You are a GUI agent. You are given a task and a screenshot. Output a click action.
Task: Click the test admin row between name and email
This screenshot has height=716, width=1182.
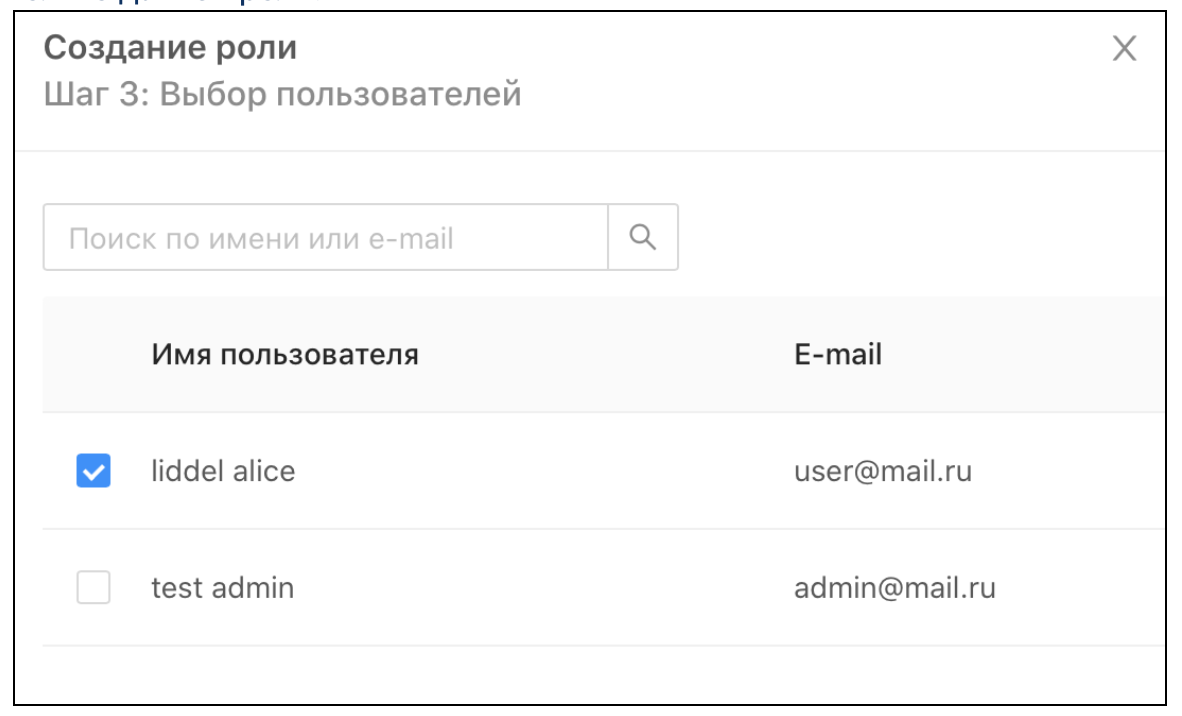(540, 588)
